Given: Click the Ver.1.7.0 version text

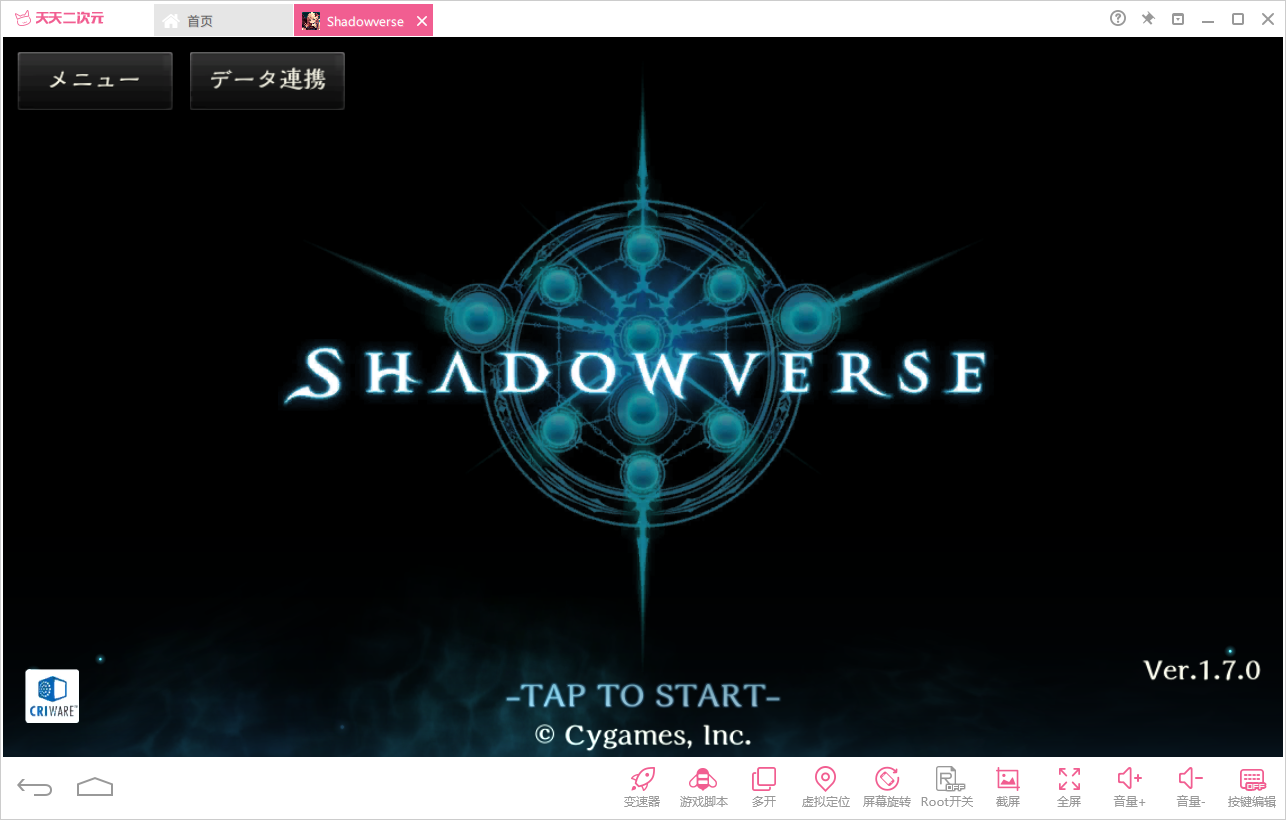Looking at the screenshot, I should (1201, 670).
